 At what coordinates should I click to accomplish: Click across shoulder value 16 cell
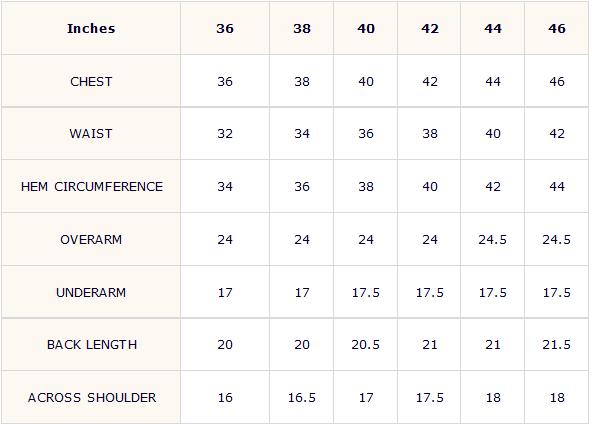(225, 398)
